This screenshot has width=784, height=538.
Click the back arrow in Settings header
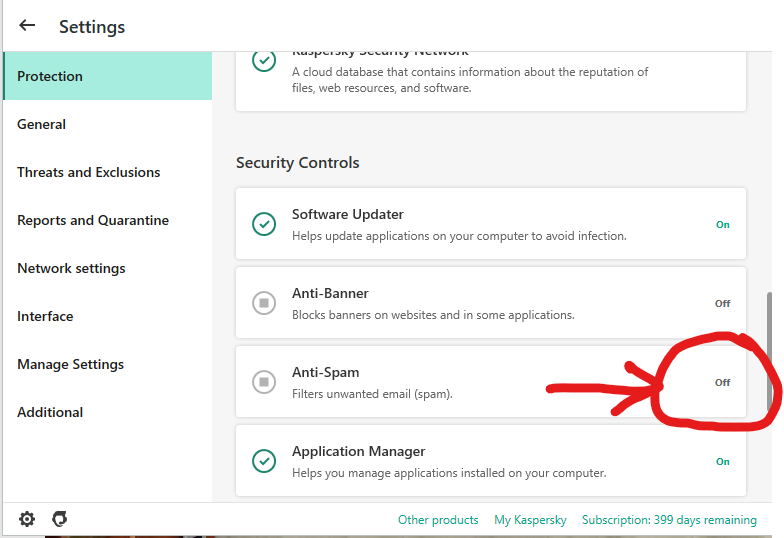[27, 26]
